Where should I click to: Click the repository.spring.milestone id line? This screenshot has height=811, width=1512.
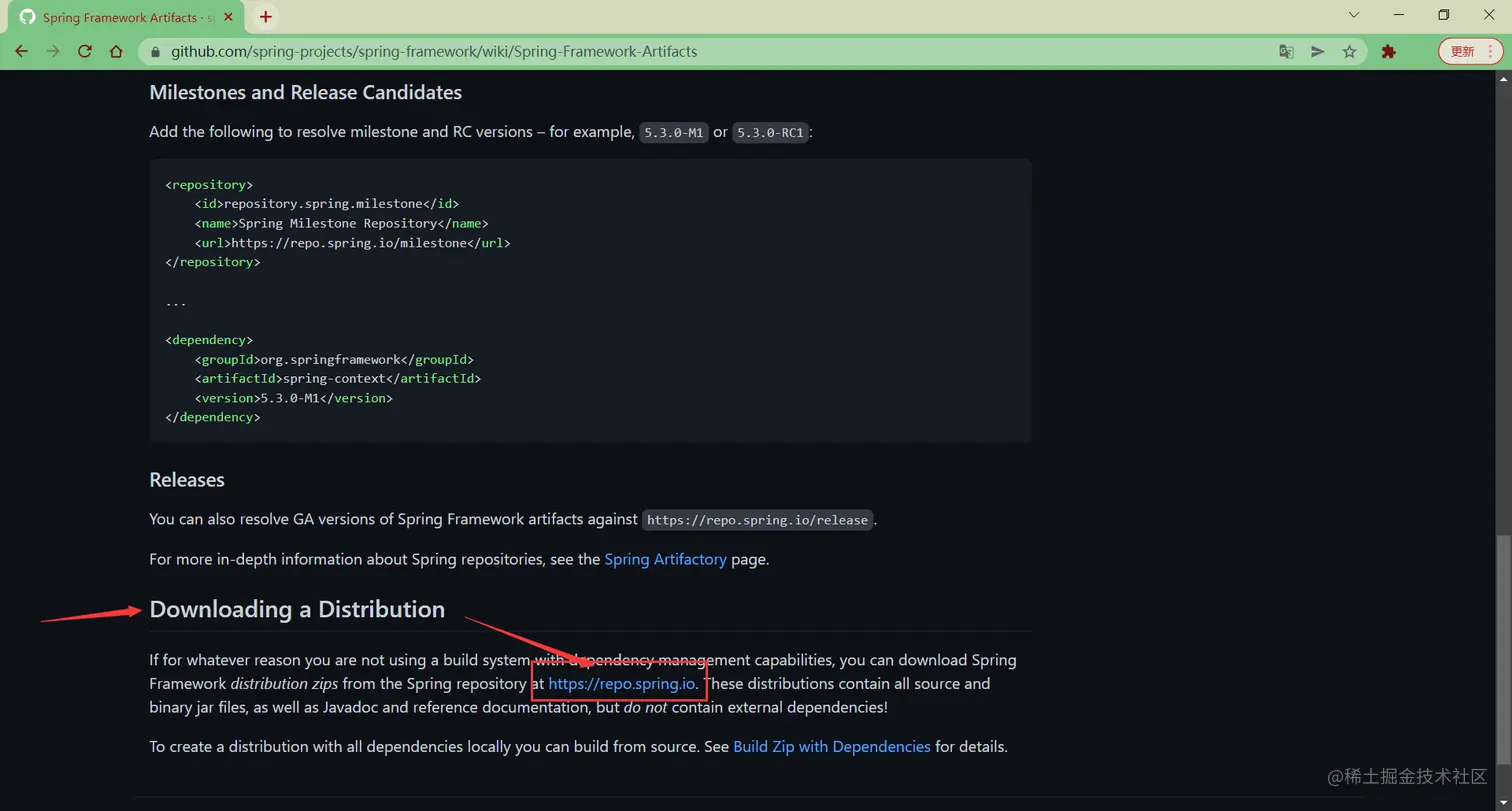tap(327, 204)
